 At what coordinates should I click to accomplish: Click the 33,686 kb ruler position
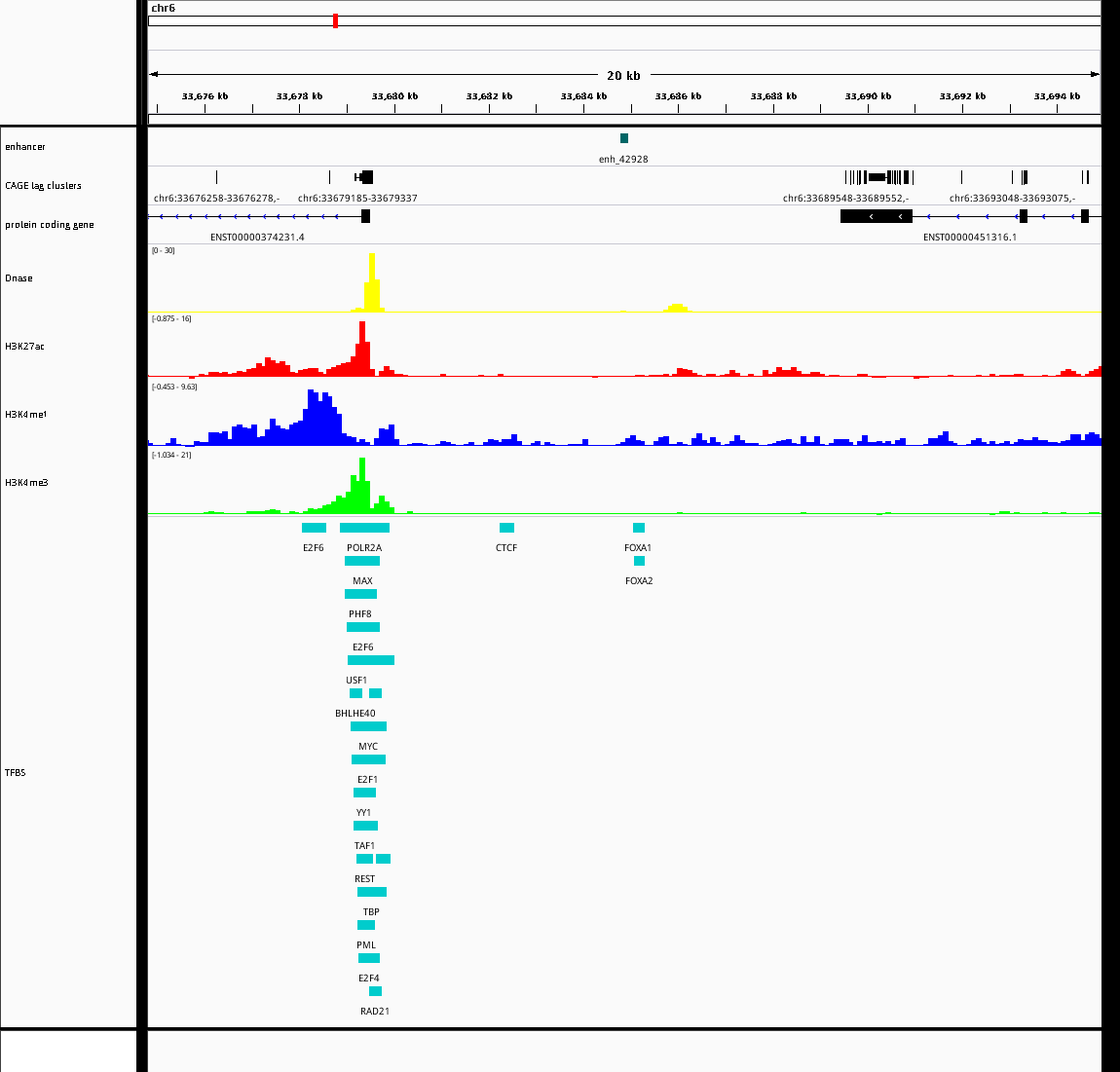coord(678,95)
